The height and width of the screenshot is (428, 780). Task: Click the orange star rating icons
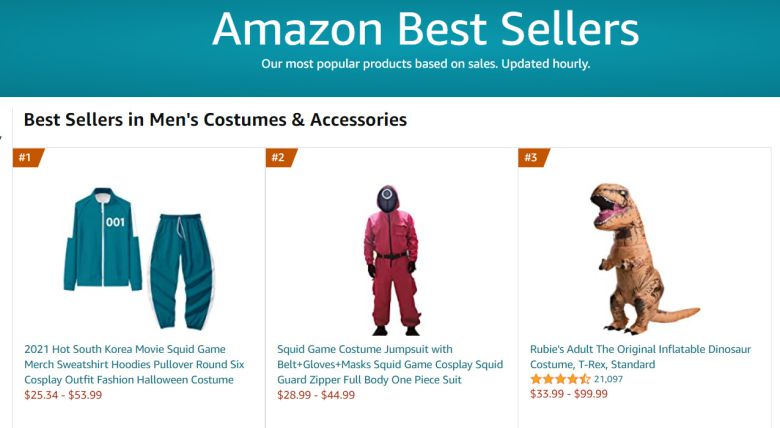click(x=560, y=379)
